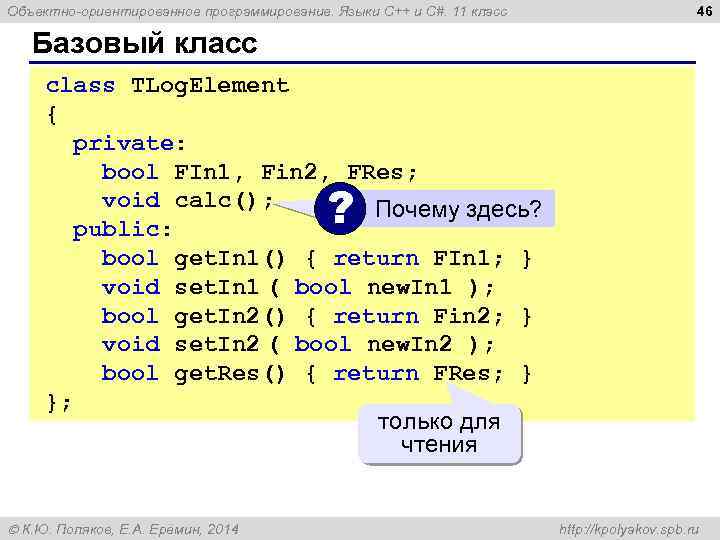Image resolution: width=720 pixels, height=540 pixels.
Task: Click the 'void setIn1 ( bool newIn1 );' line
Action: pyautogui.click(x=298, y=287)
